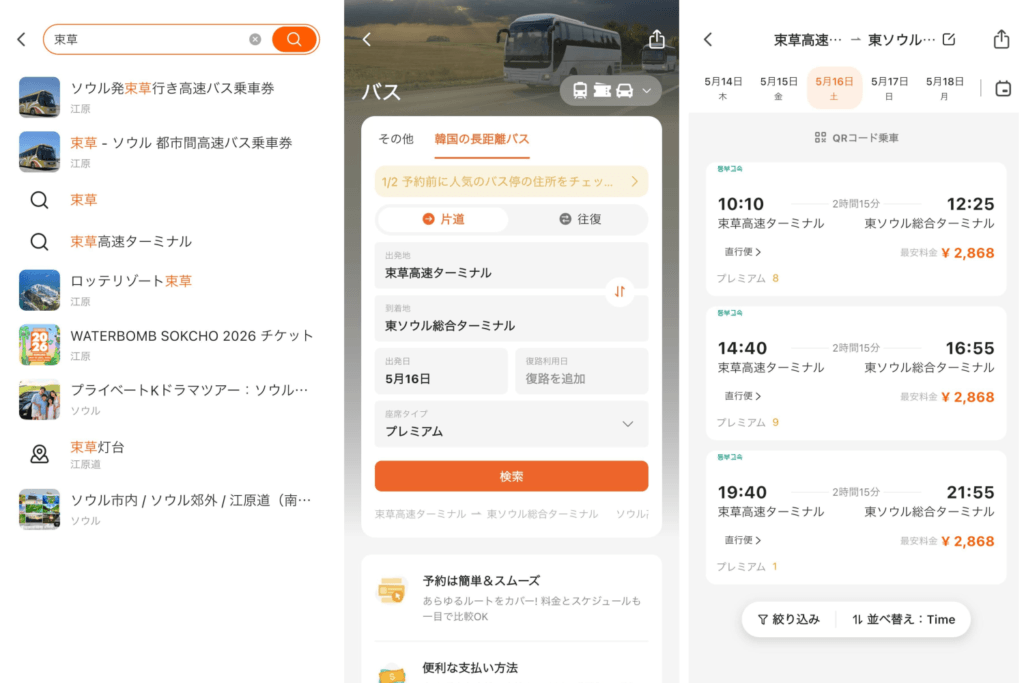
Task: Open QRコード乗車 information
Action: (x=856, y=138)
